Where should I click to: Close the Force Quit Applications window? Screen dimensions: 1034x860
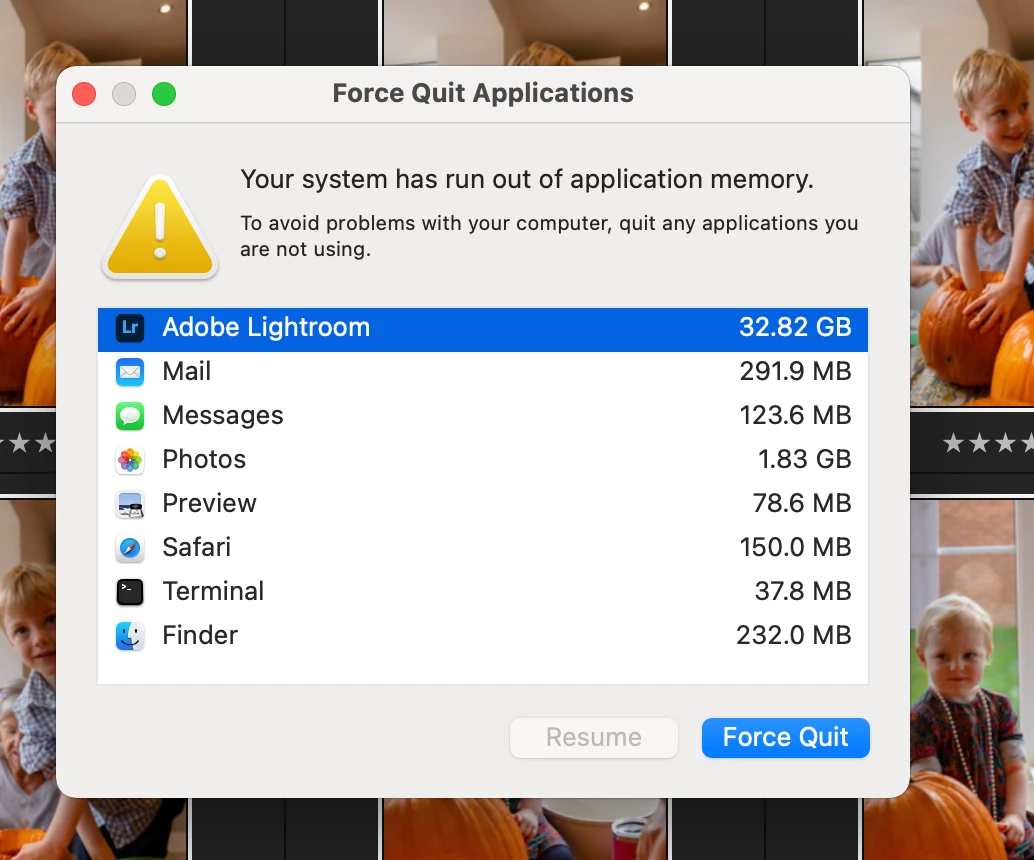pyautogui.click(x=84, y=94)
